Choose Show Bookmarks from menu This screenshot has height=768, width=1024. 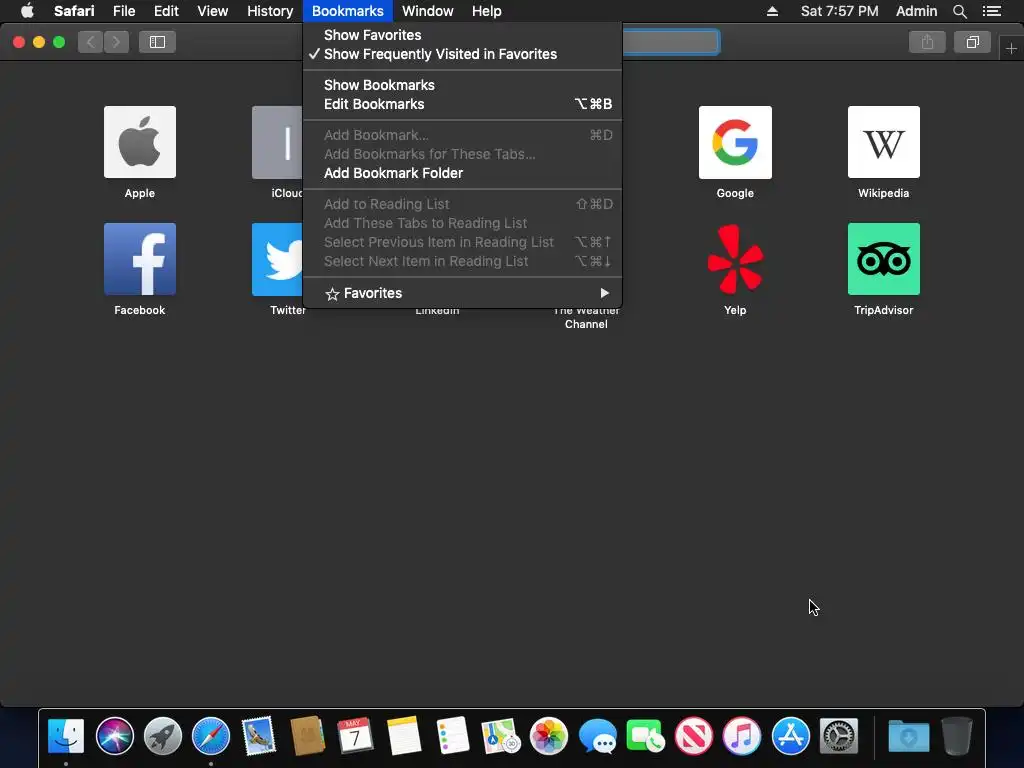tap(462, 85)
